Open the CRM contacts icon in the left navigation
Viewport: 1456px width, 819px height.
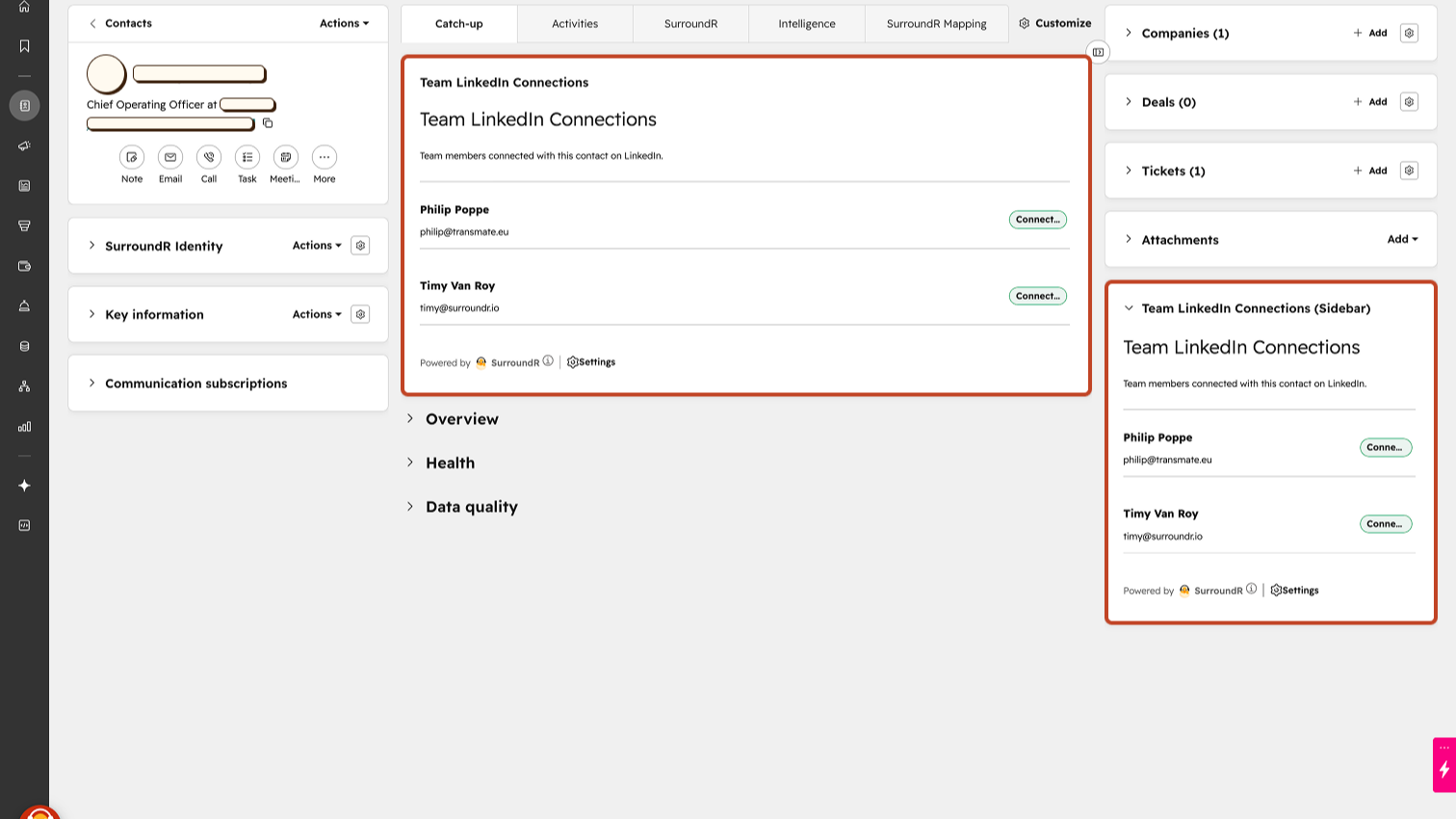point(24,106)
